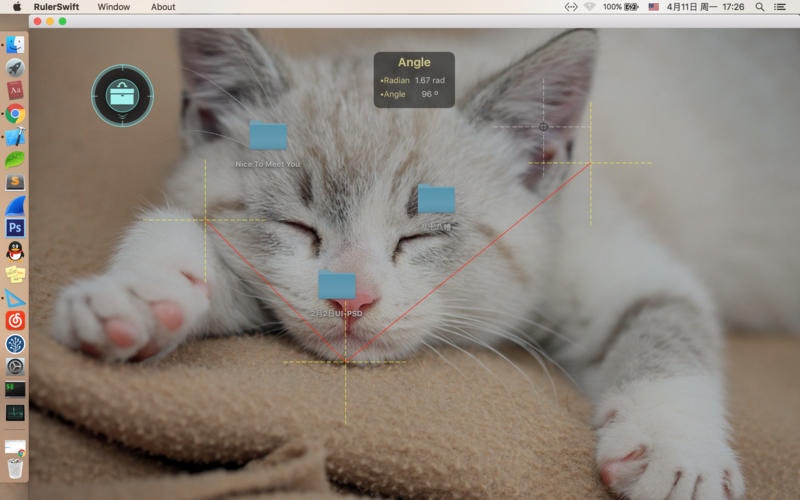
Task: Launch Photoshop from the dock
Action: click(15, 228)
